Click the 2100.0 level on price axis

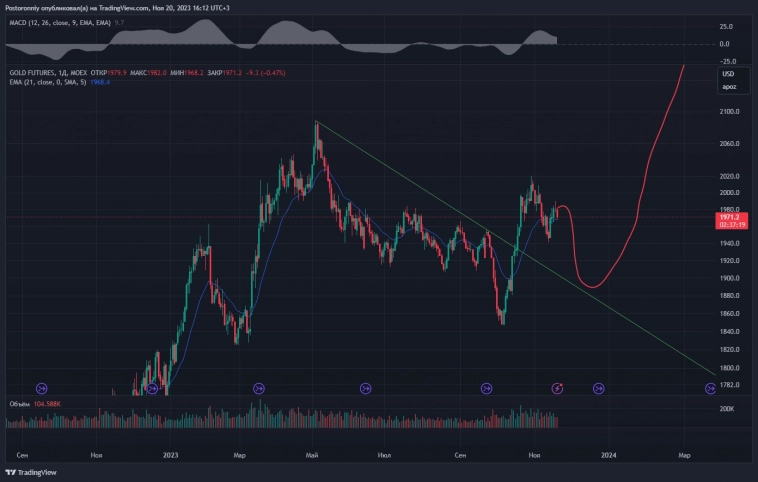(x=728, y=112)
